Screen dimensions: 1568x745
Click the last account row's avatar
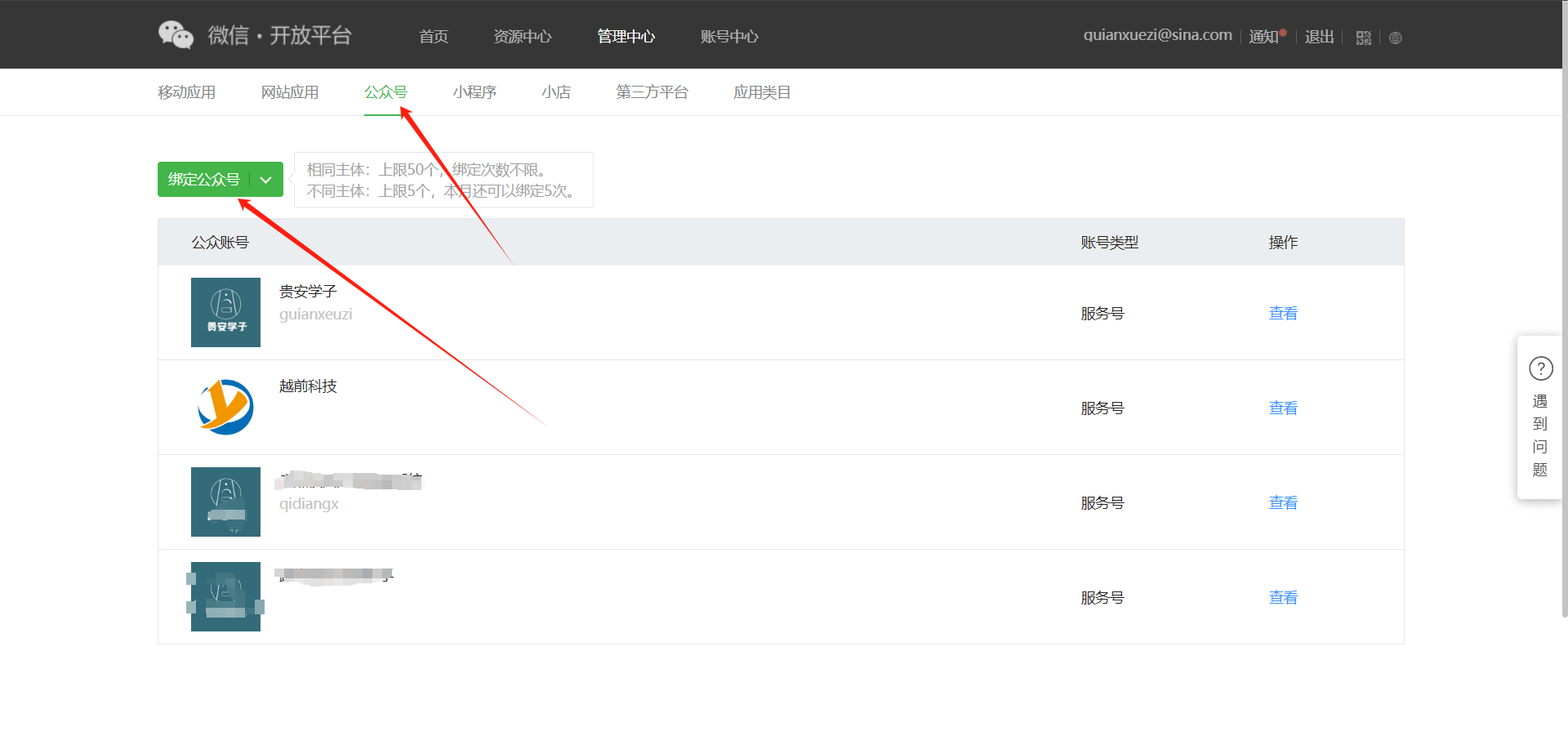click(225, 596)
